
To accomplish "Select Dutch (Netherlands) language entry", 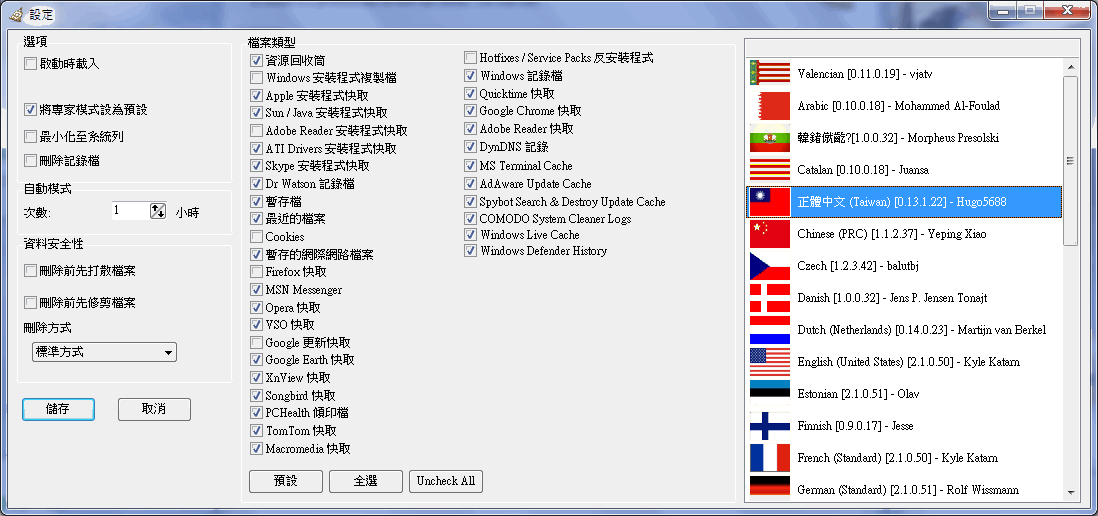I will point(905,330).
